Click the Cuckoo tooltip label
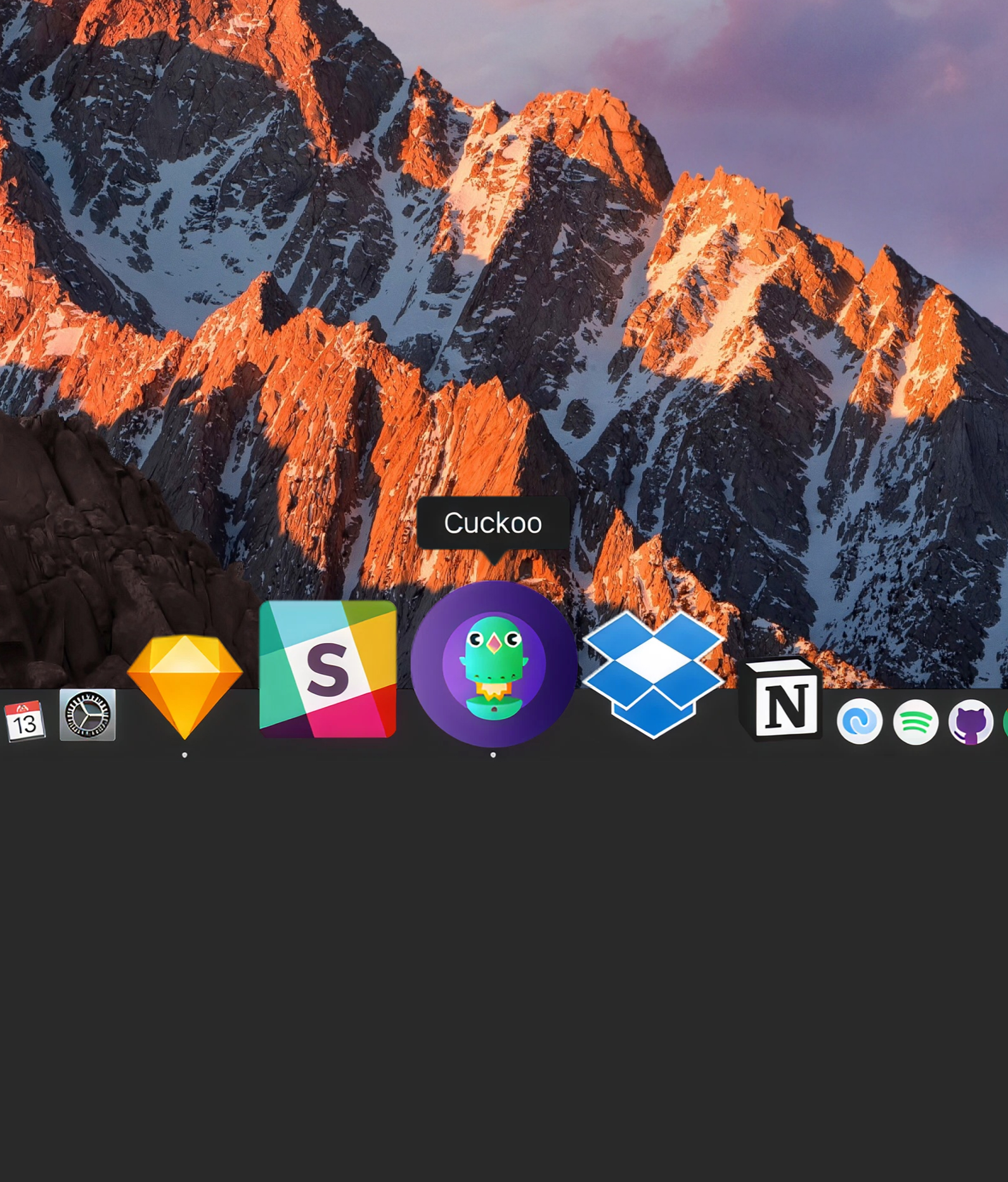 [493, 523]
